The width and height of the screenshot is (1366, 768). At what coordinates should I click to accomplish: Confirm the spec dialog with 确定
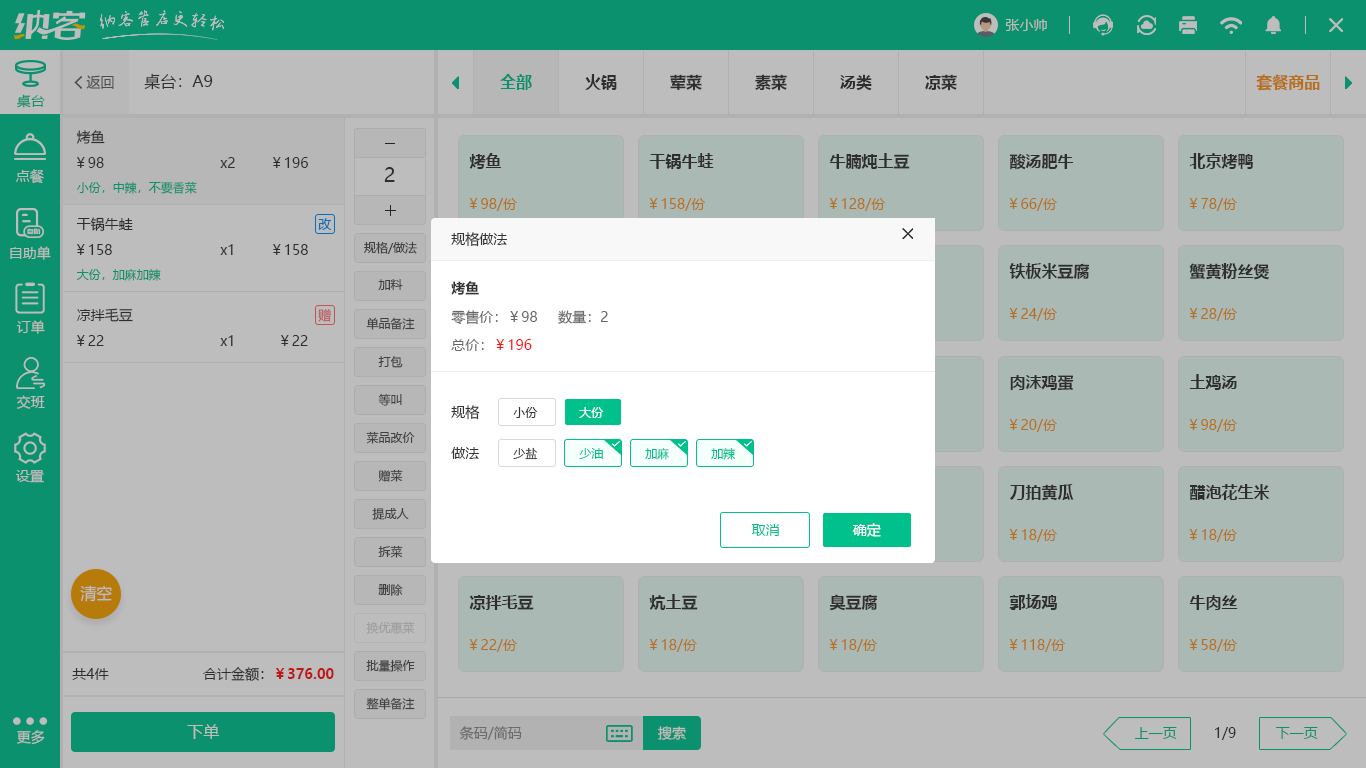pos(866,530)
